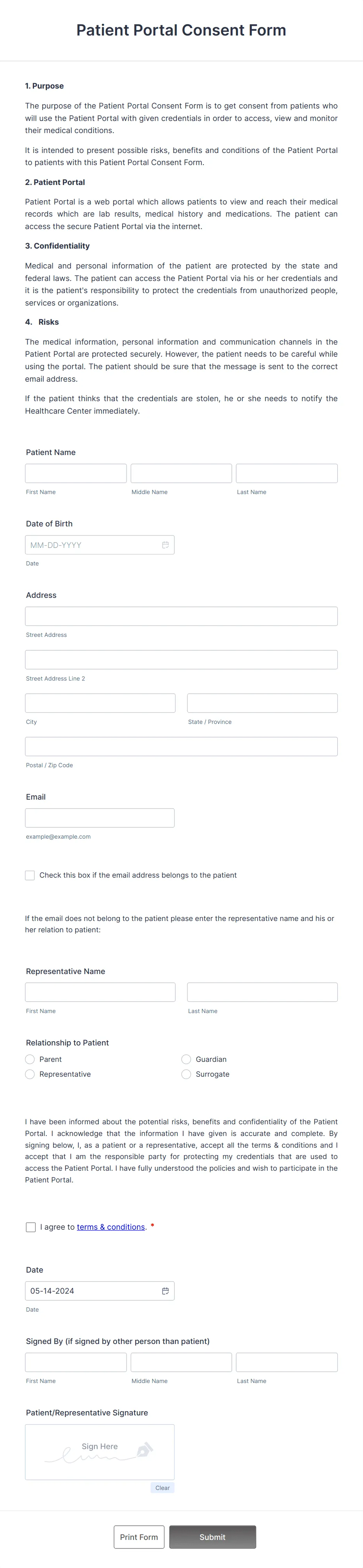This screenshot has height=1568, width=363.
Task: Open the Date of Birth calendar picker
Action: (165, 545)
